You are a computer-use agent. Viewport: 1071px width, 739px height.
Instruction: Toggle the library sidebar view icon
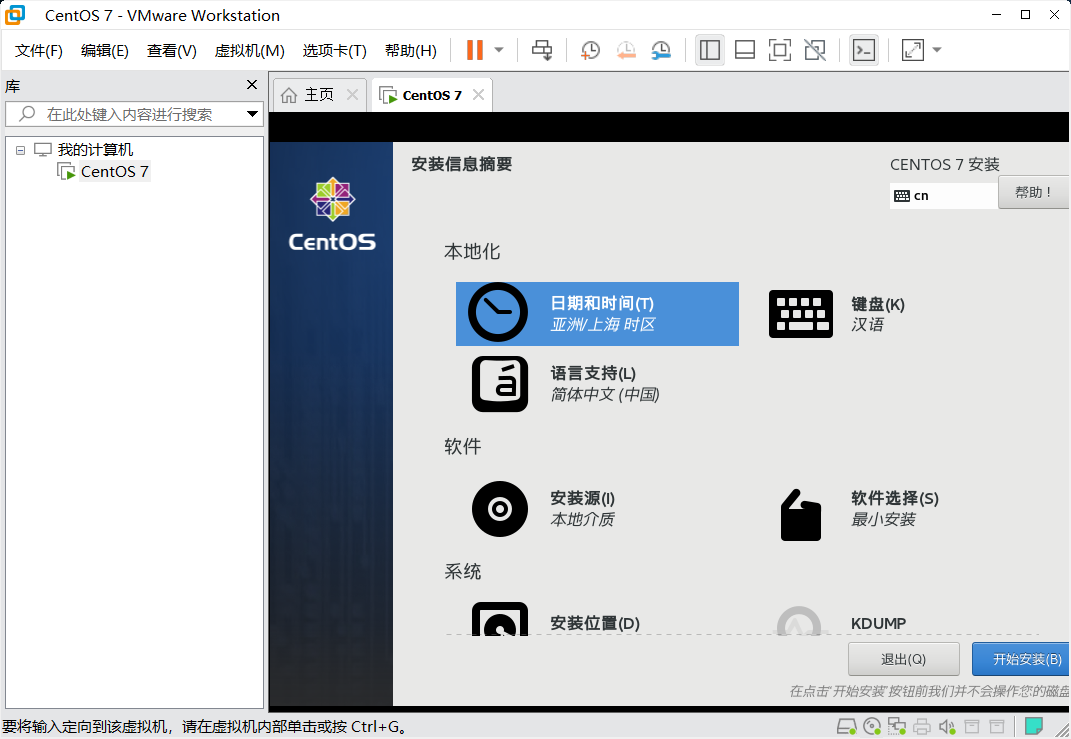click(710, 50)
